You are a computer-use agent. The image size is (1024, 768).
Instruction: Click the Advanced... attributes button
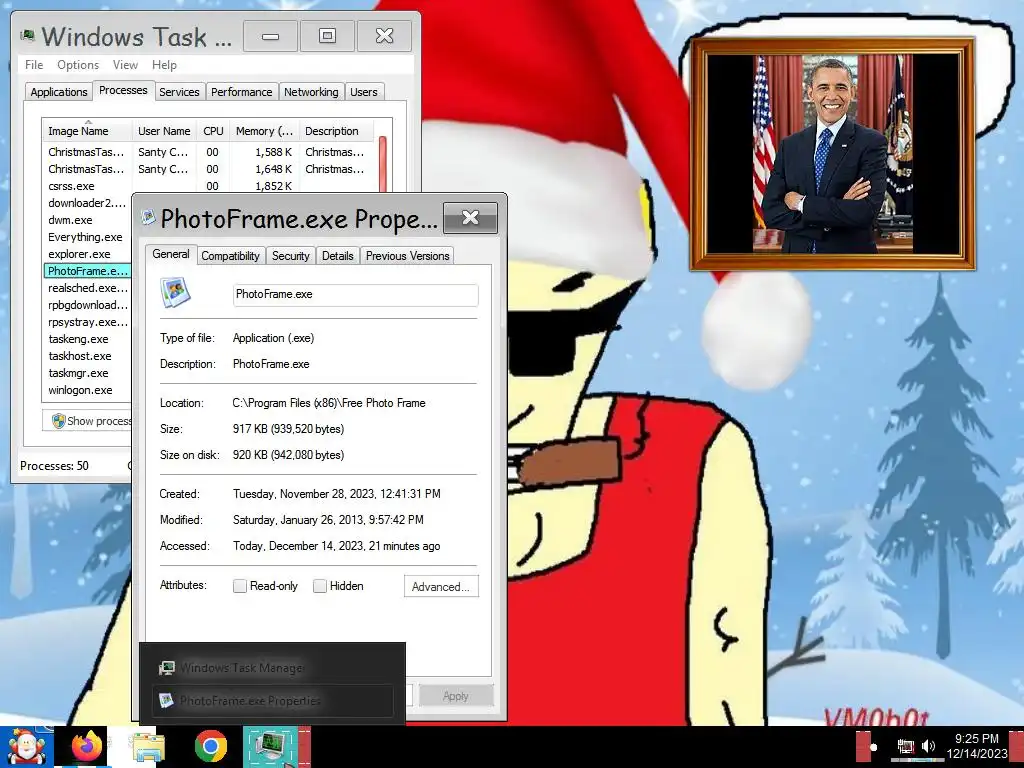point(441,586)
